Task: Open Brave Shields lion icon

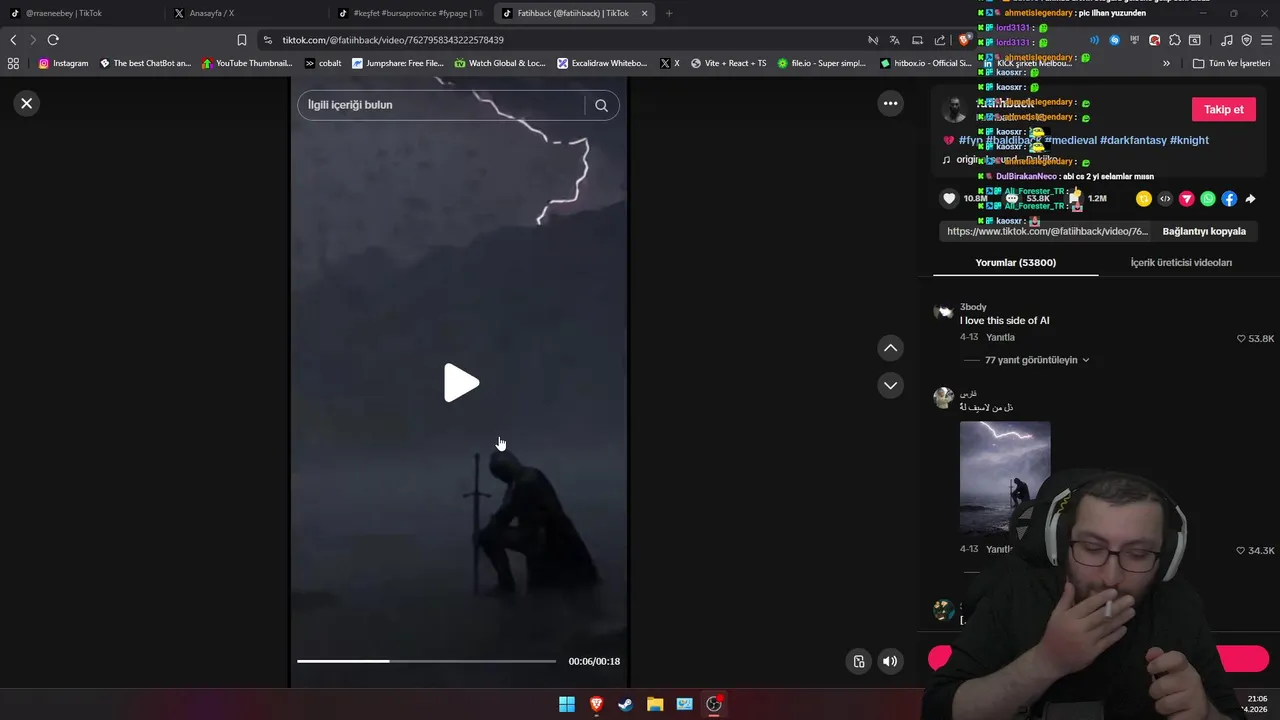Action: tap(964, 40)
